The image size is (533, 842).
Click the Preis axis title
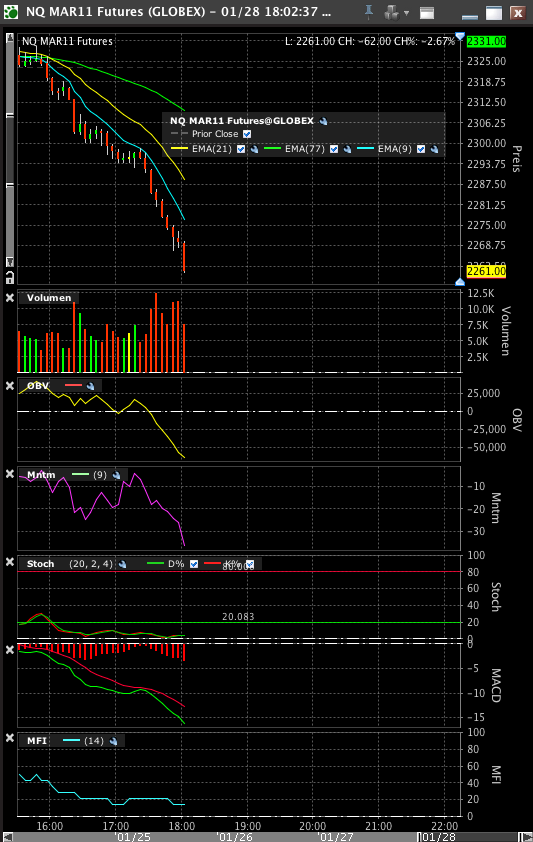coord(516,159)
